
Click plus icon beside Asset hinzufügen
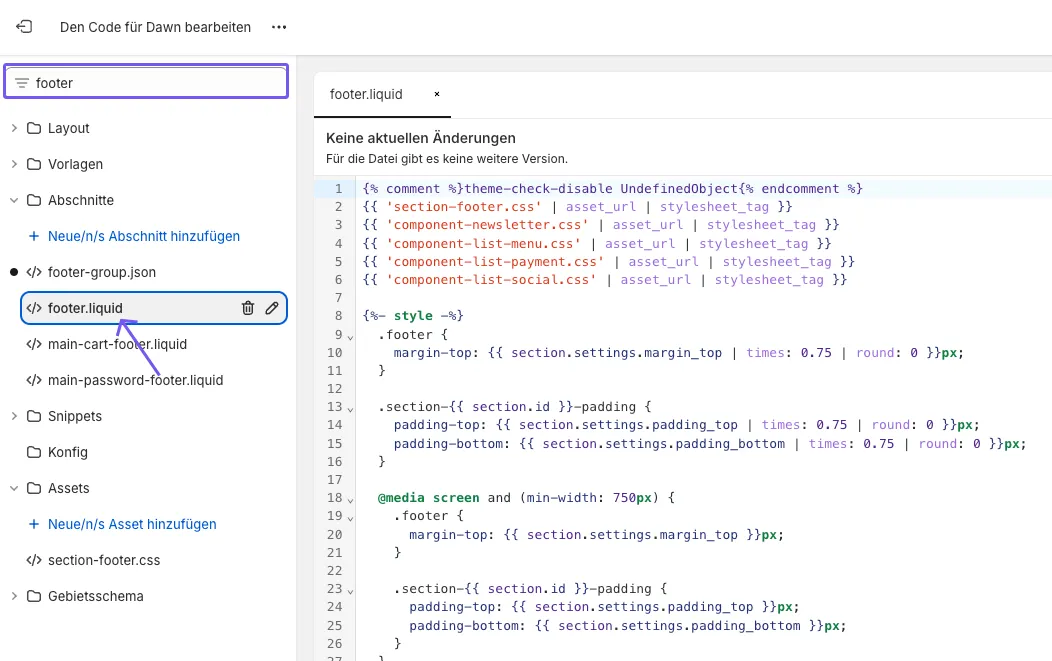tap(34, 524)
